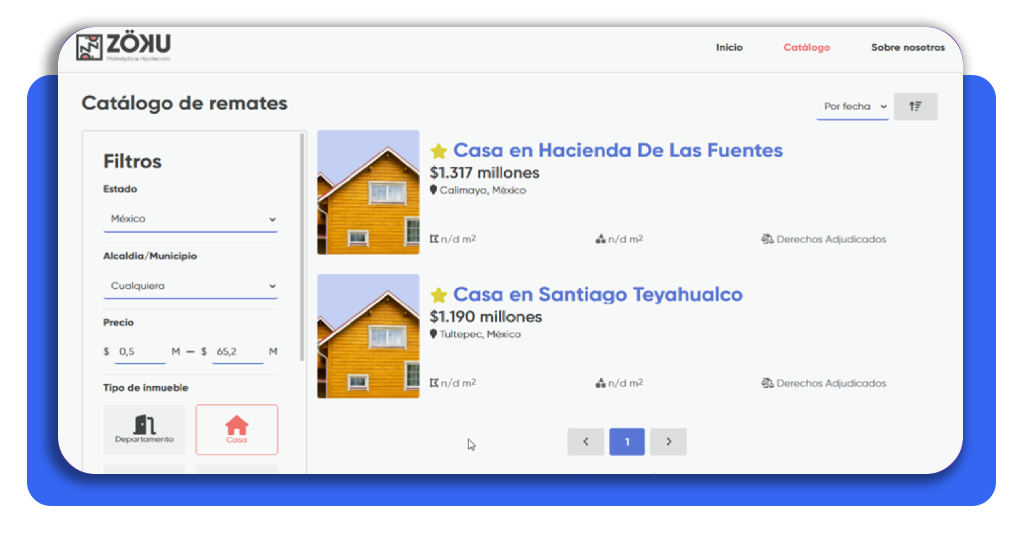The image size is (1024, 536).
Task: Click the maximum price field 65,2
Action: tap(238, 352)
